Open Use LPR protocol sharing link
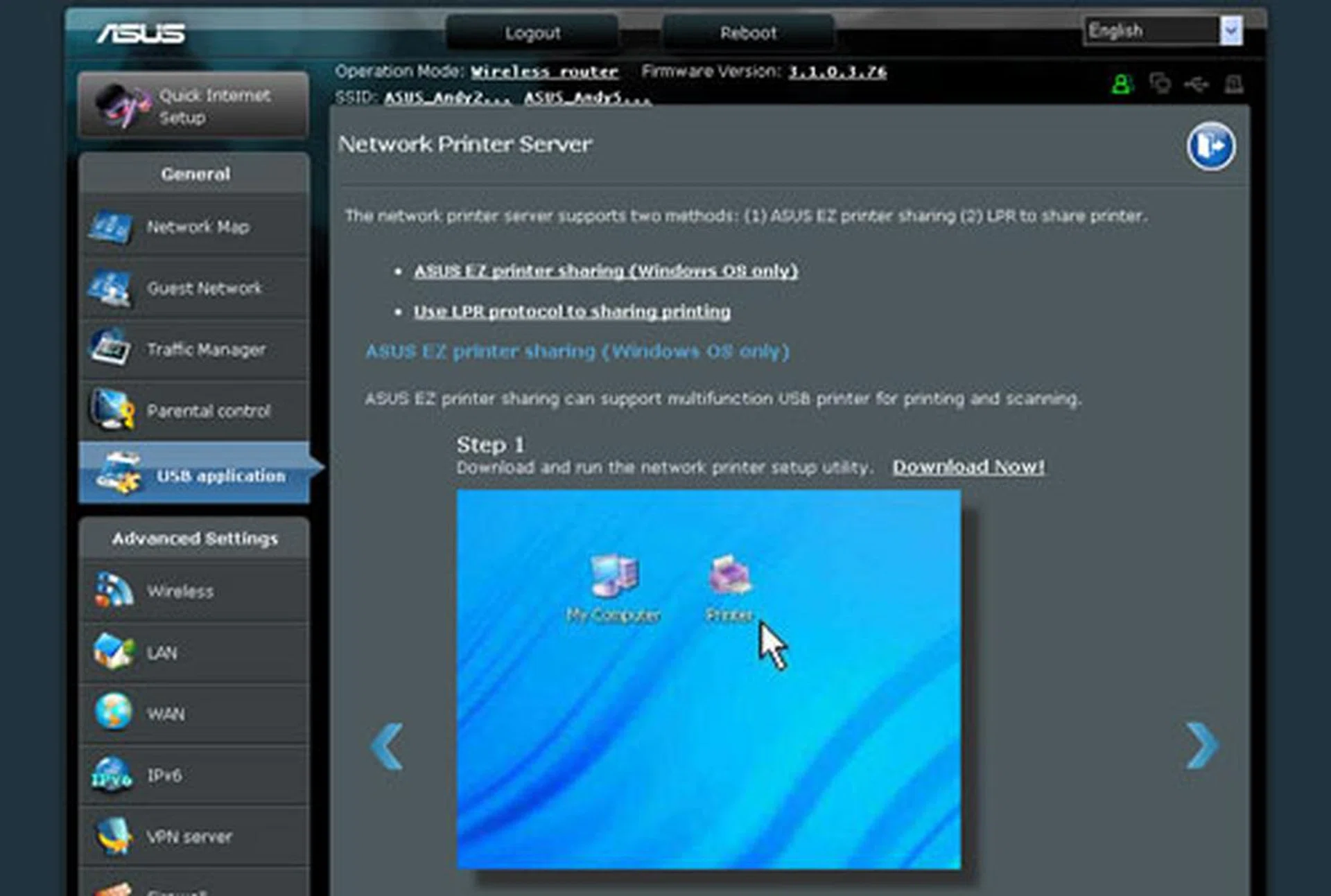Screen dimensions: 1331x896 [571, 312]
